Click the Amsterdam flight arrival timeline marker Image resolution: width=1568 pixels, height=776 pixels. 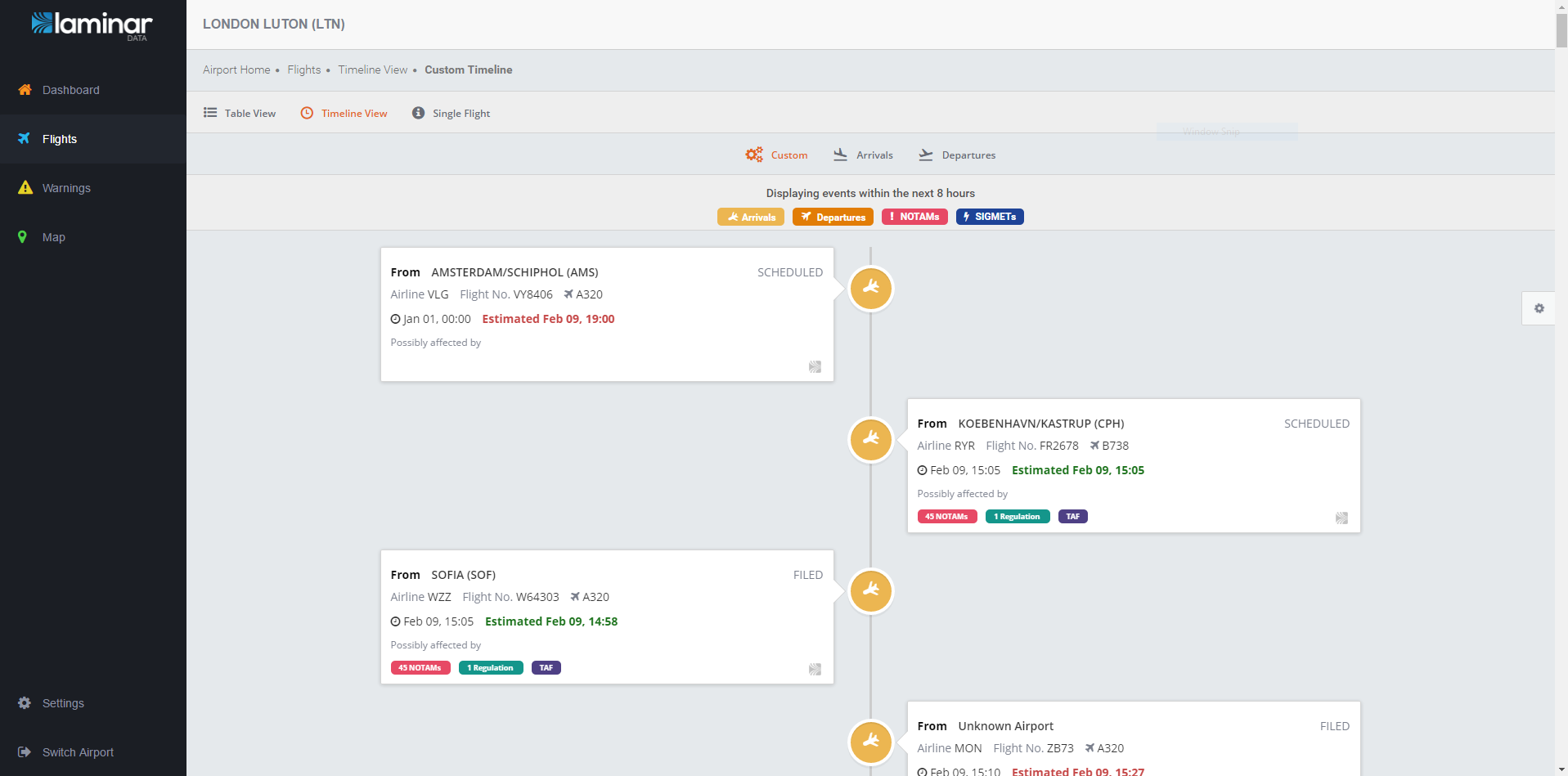(x=870, y=289)
